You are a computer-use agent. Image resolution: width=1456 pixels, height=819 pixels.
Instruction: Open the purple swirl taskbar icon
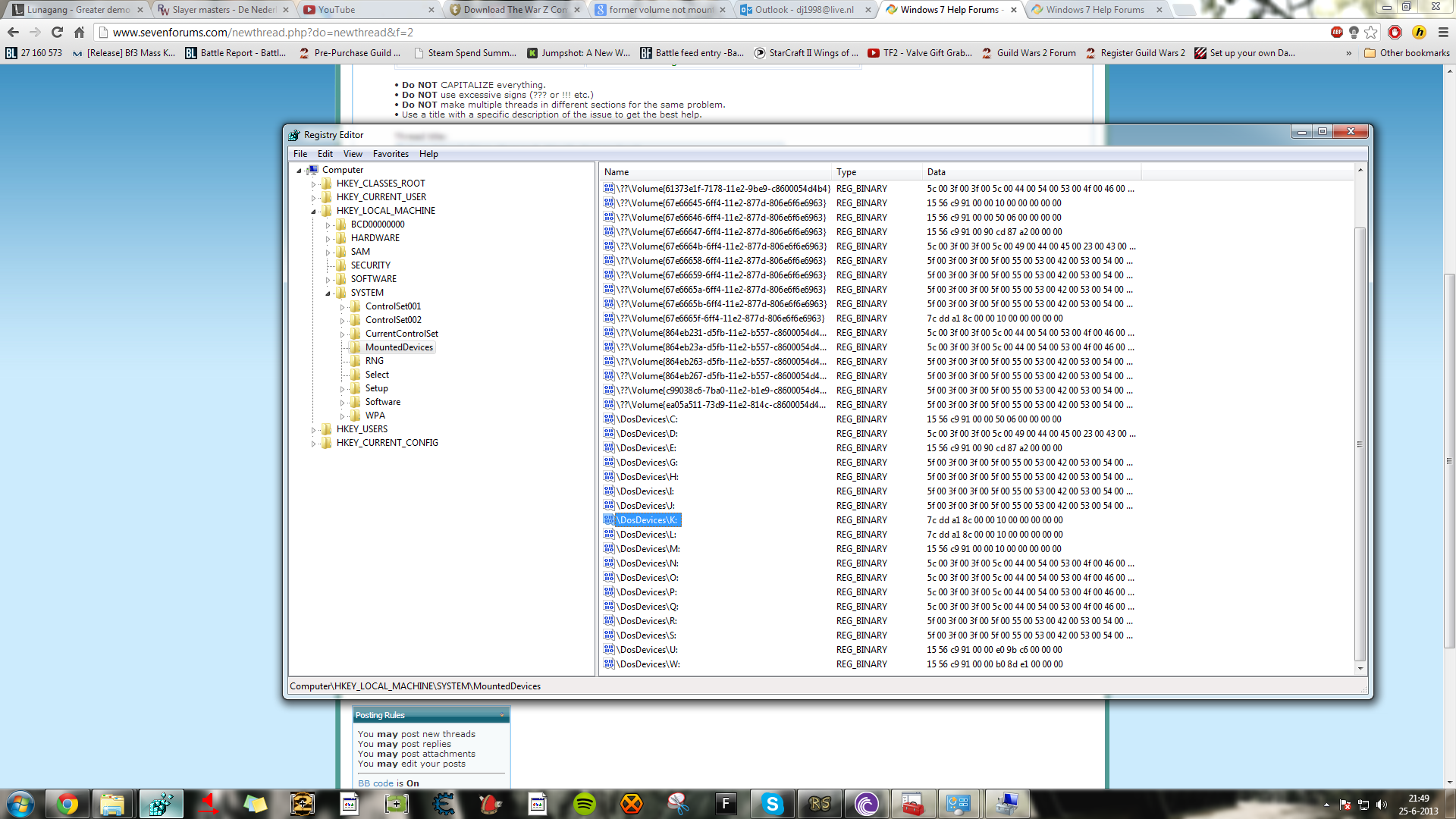867,804
